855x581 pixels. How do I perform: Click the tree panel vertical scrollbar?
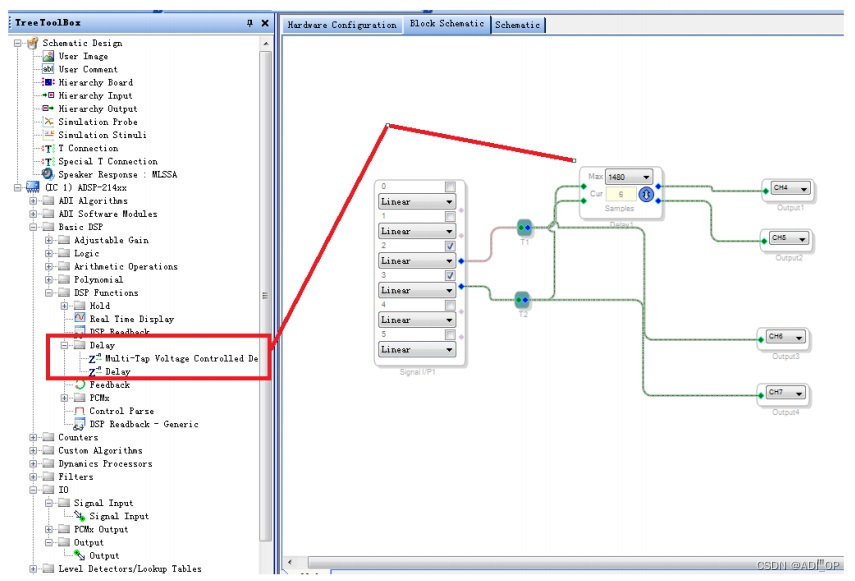(266, 295)
